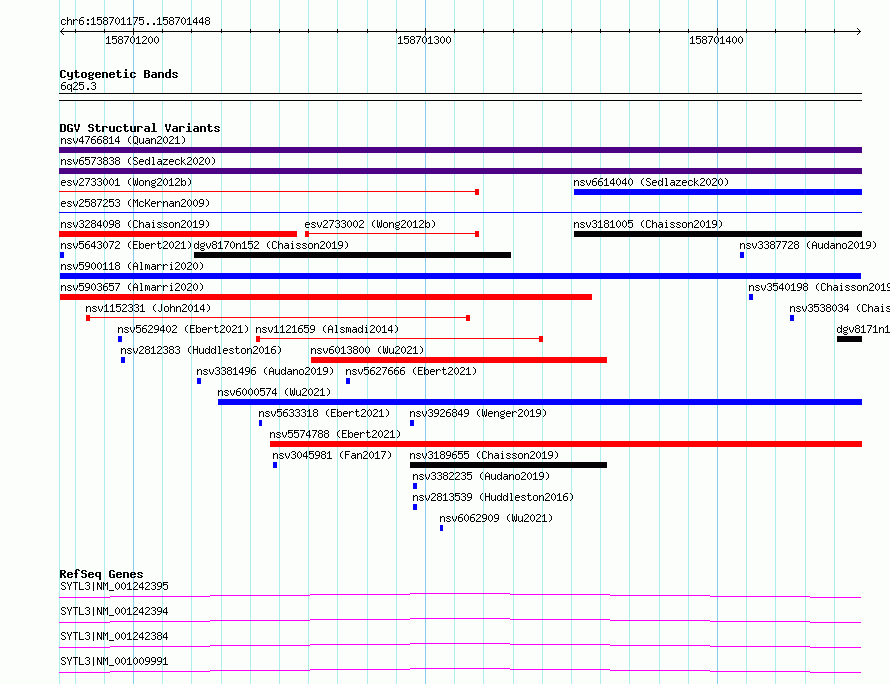Open nsv6062909 (Wu2021) variant
This screenshot has height=684, width=890.
(496, 518)
